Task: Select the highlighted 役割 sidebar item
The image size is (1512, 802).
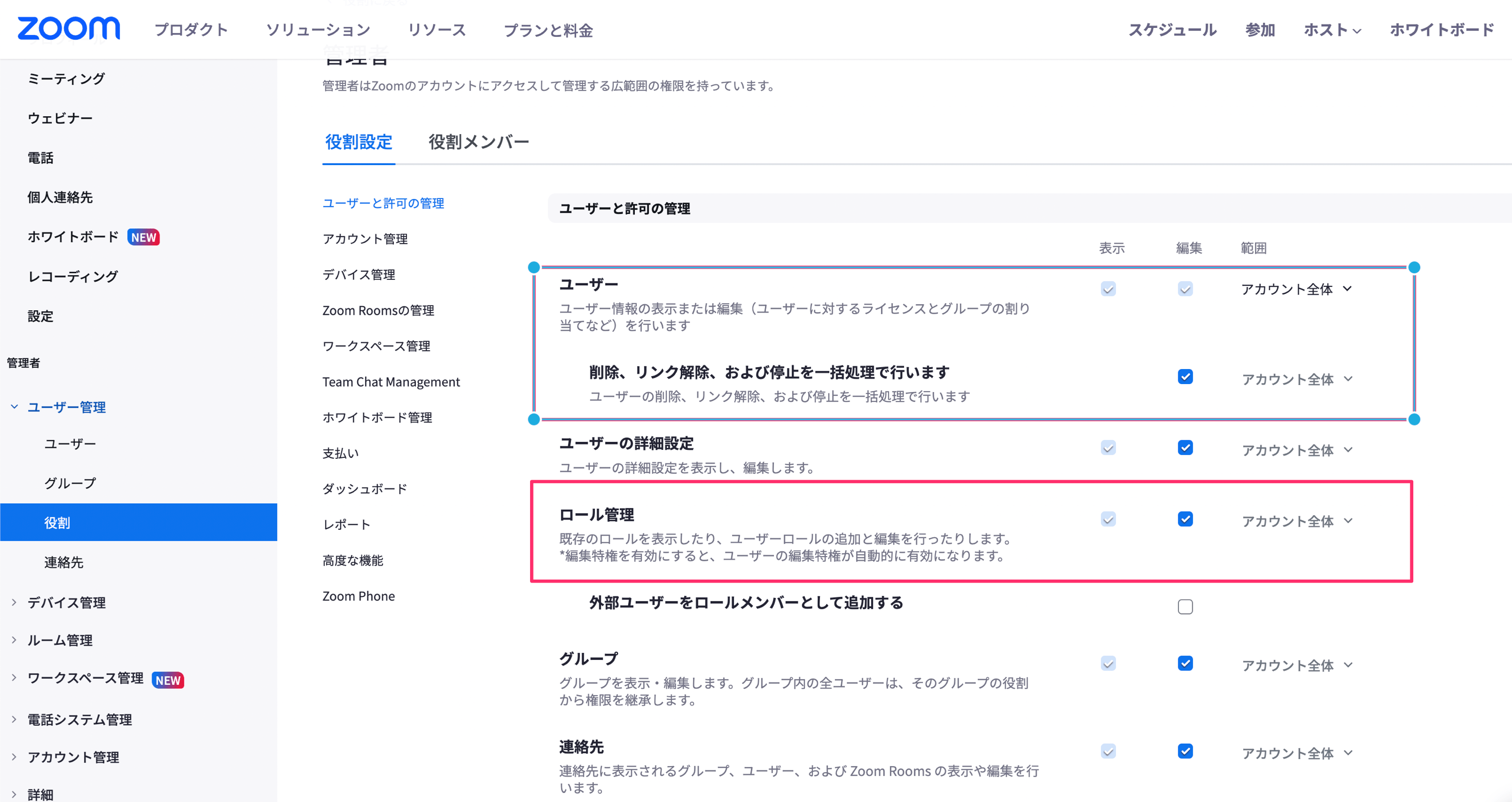Action: pyautogui.click(x=139, y=523)
